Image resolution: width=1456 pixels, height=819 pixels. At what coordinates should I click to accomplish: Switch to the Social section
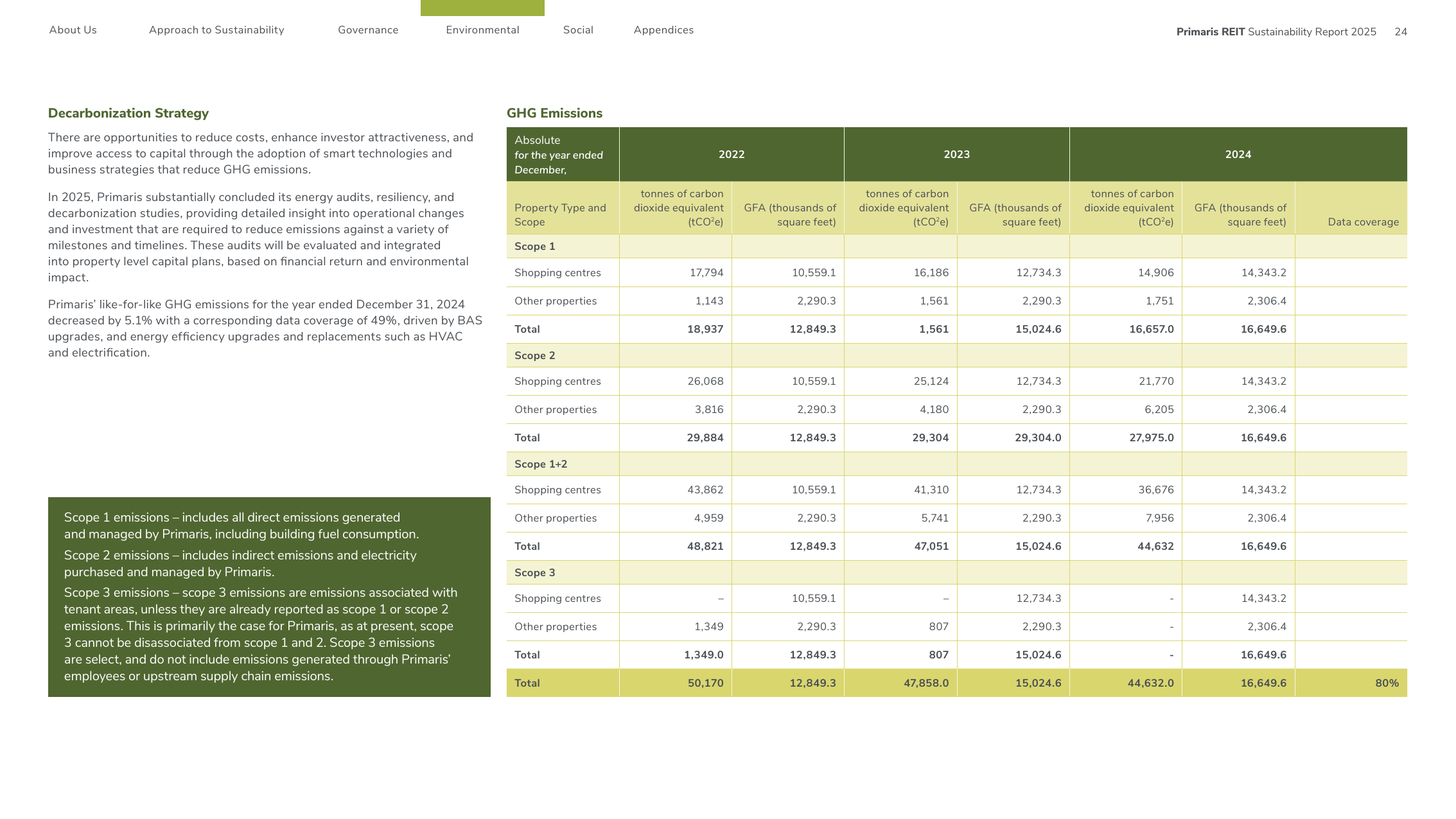[x=578, y=30]
